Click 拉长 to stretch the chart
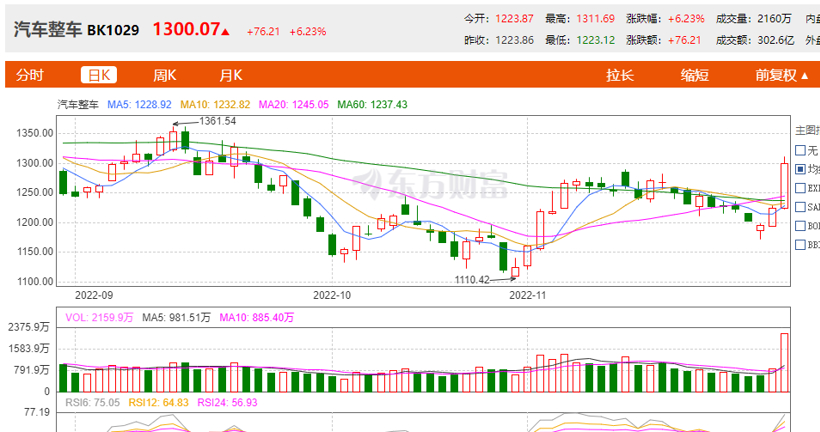 (620, 75)
